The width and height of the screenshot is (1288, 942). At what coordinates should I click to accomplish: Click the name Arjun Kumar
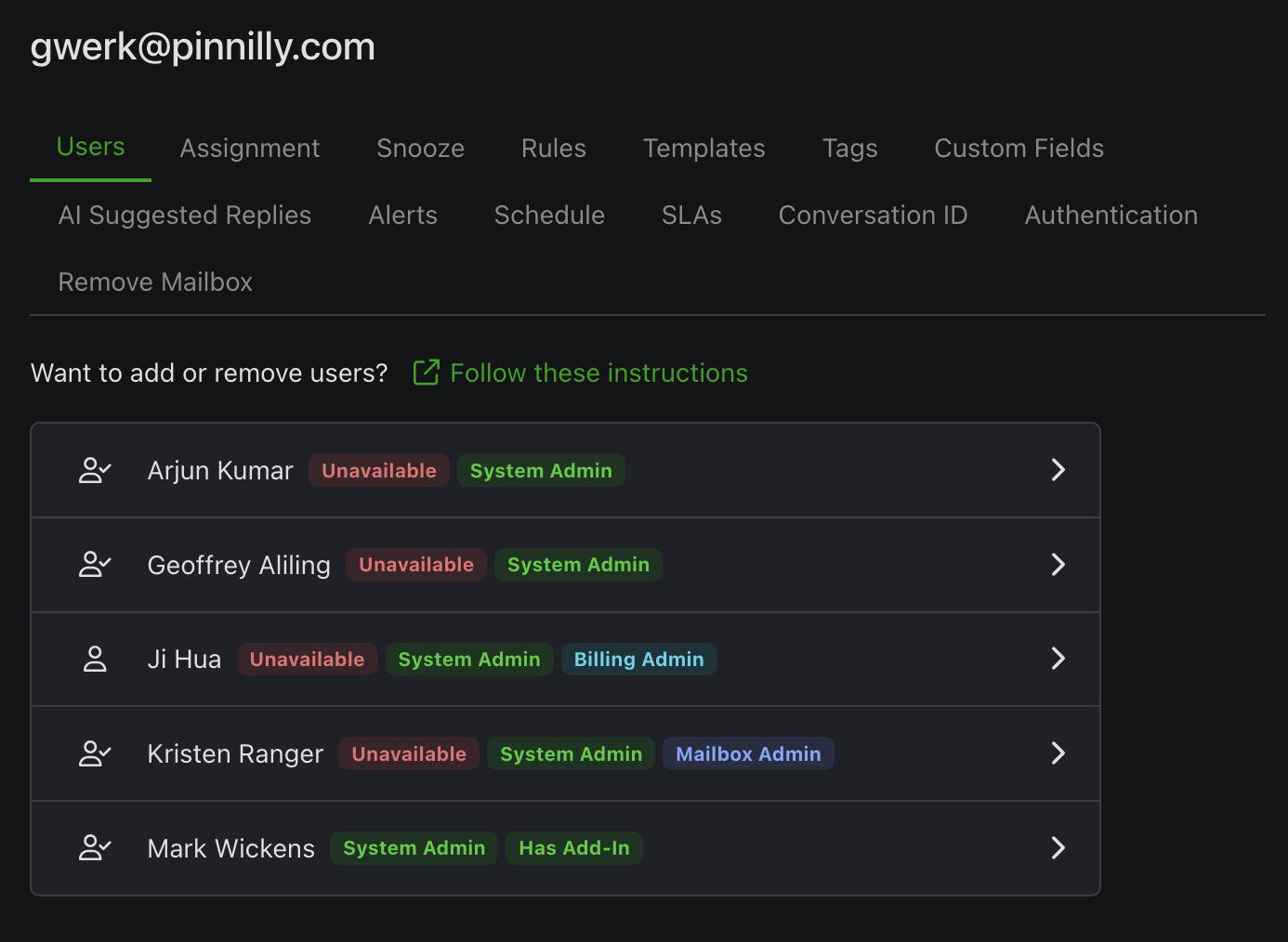click(220, 470)
